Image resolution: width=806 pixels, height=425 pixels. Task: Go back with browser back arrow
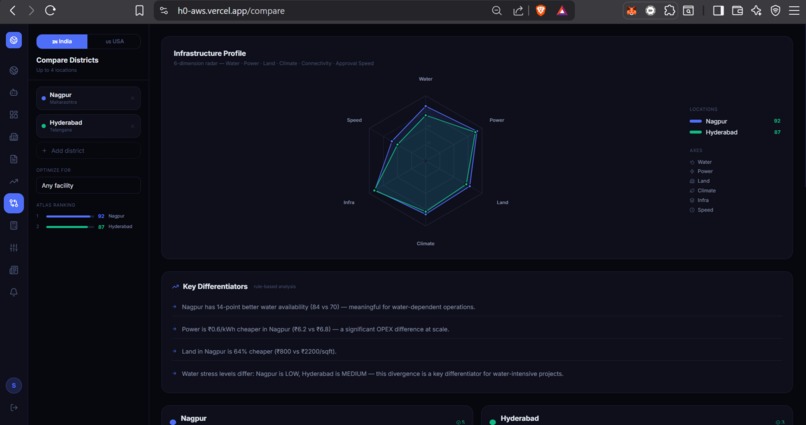click(x=12, y=10)
